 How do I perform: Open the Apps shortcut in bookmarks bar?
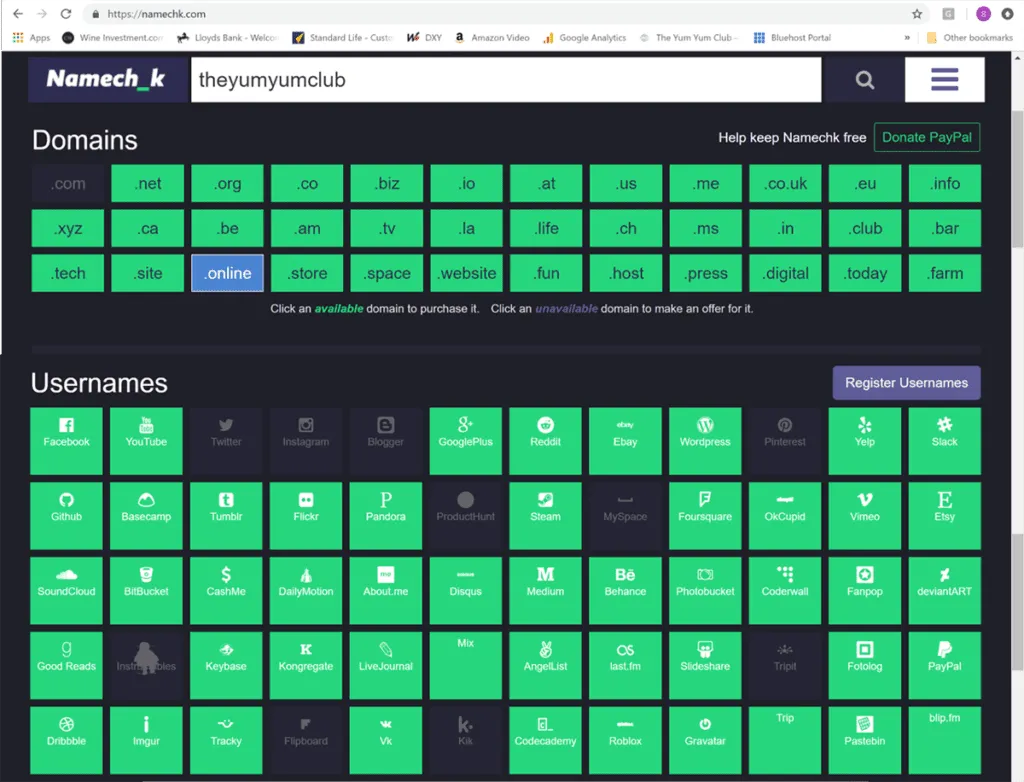[x=31, y=38]
